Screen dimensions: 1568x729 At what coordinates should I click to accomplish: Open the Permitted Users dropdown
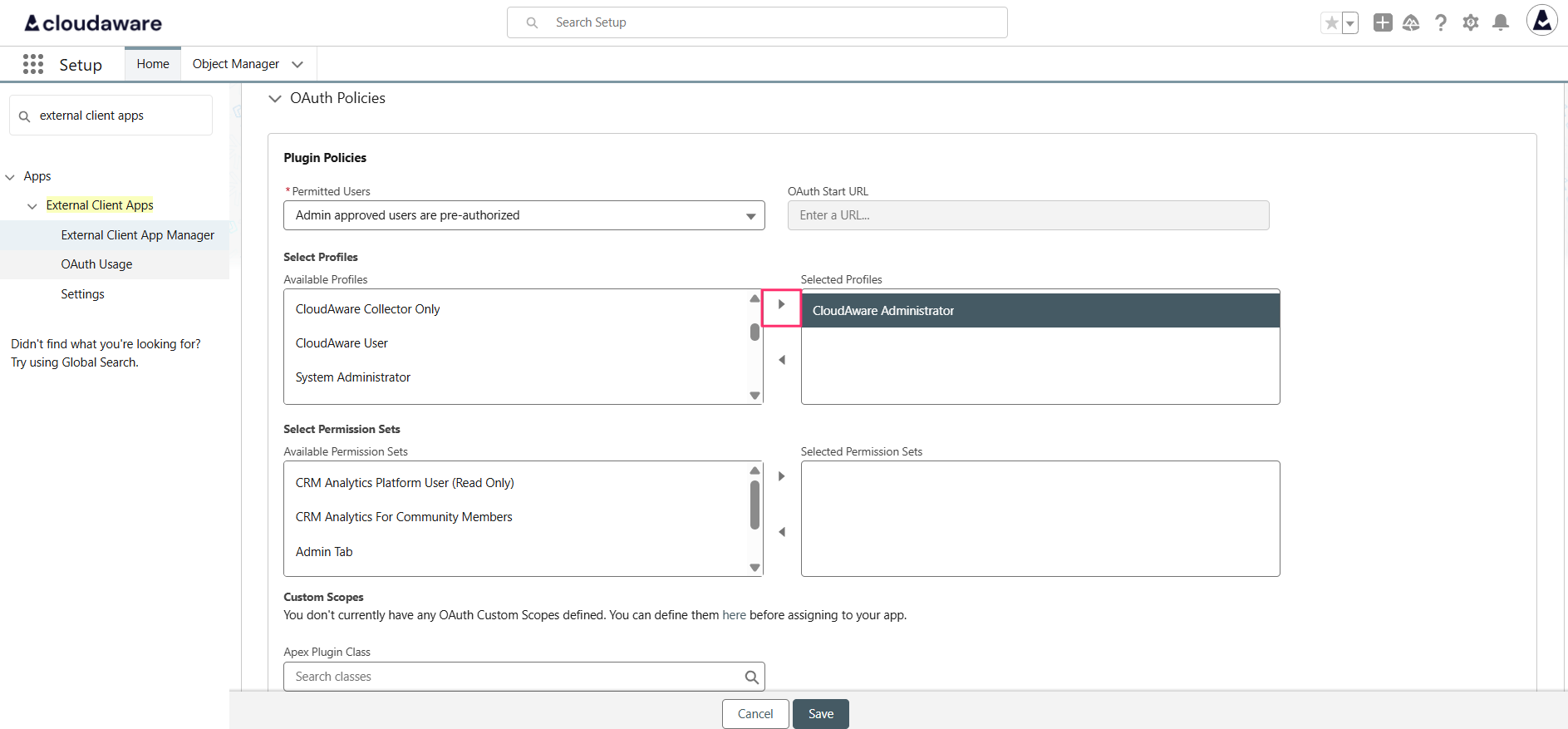(x=523, y=215)
